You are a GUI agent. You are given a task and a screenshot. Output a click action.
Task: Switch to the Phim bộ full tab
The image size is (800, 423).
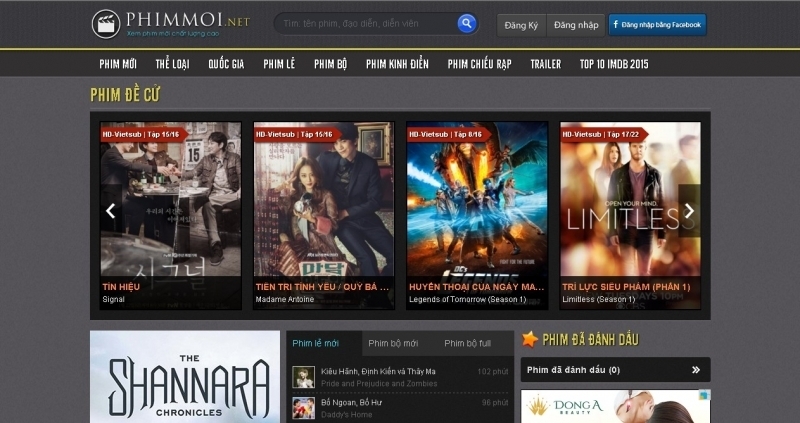pyautogui.click(x=467, y=344)
